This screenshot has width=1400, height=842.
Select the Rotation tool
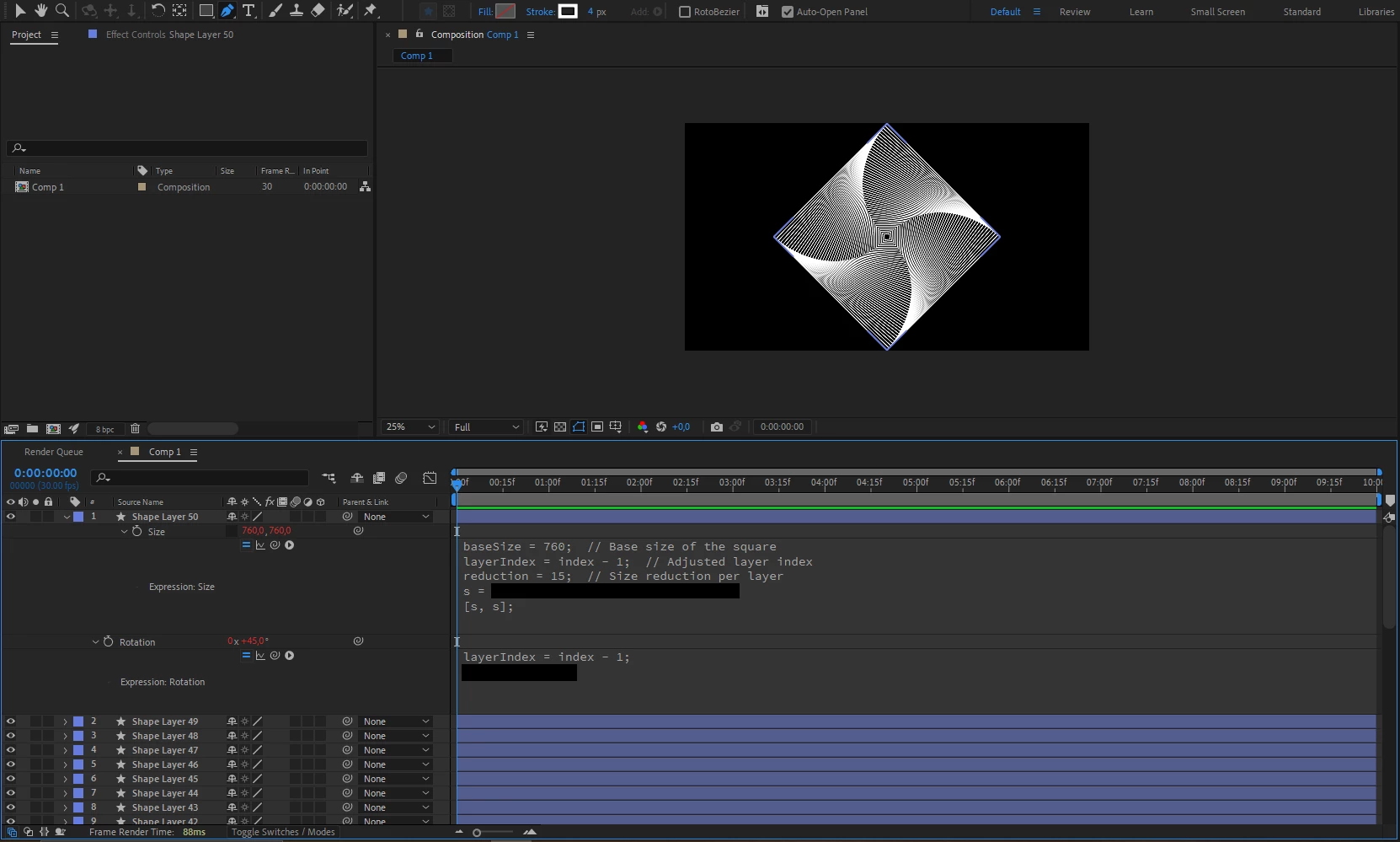[158, 11]
